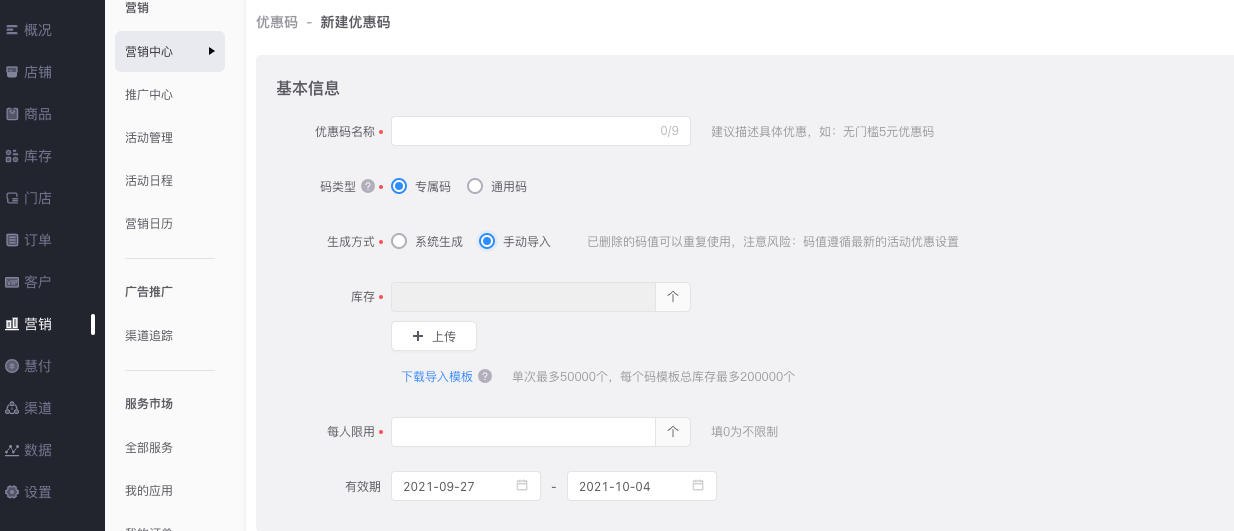
Task: Click the 数据 data icon in sidebar
Action: point(12,450)
